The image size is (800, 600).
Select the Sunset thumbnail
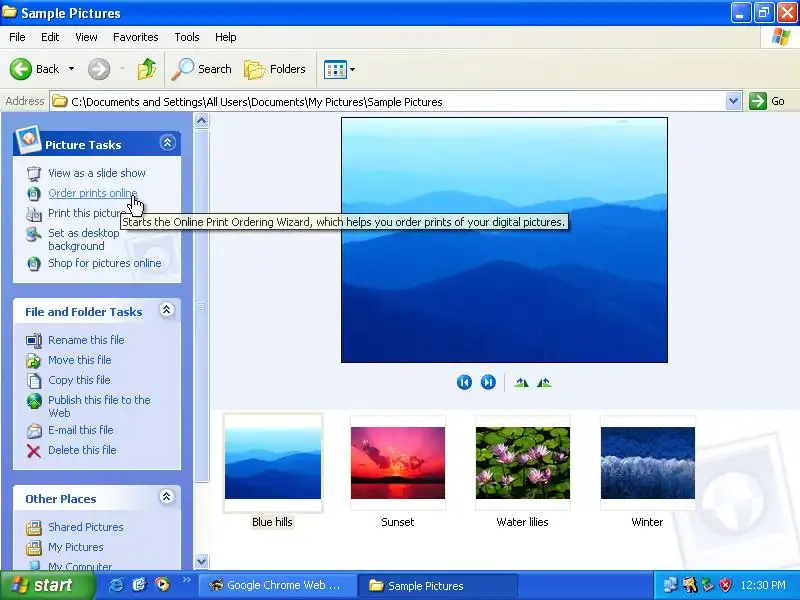click(x=398, y=463)
